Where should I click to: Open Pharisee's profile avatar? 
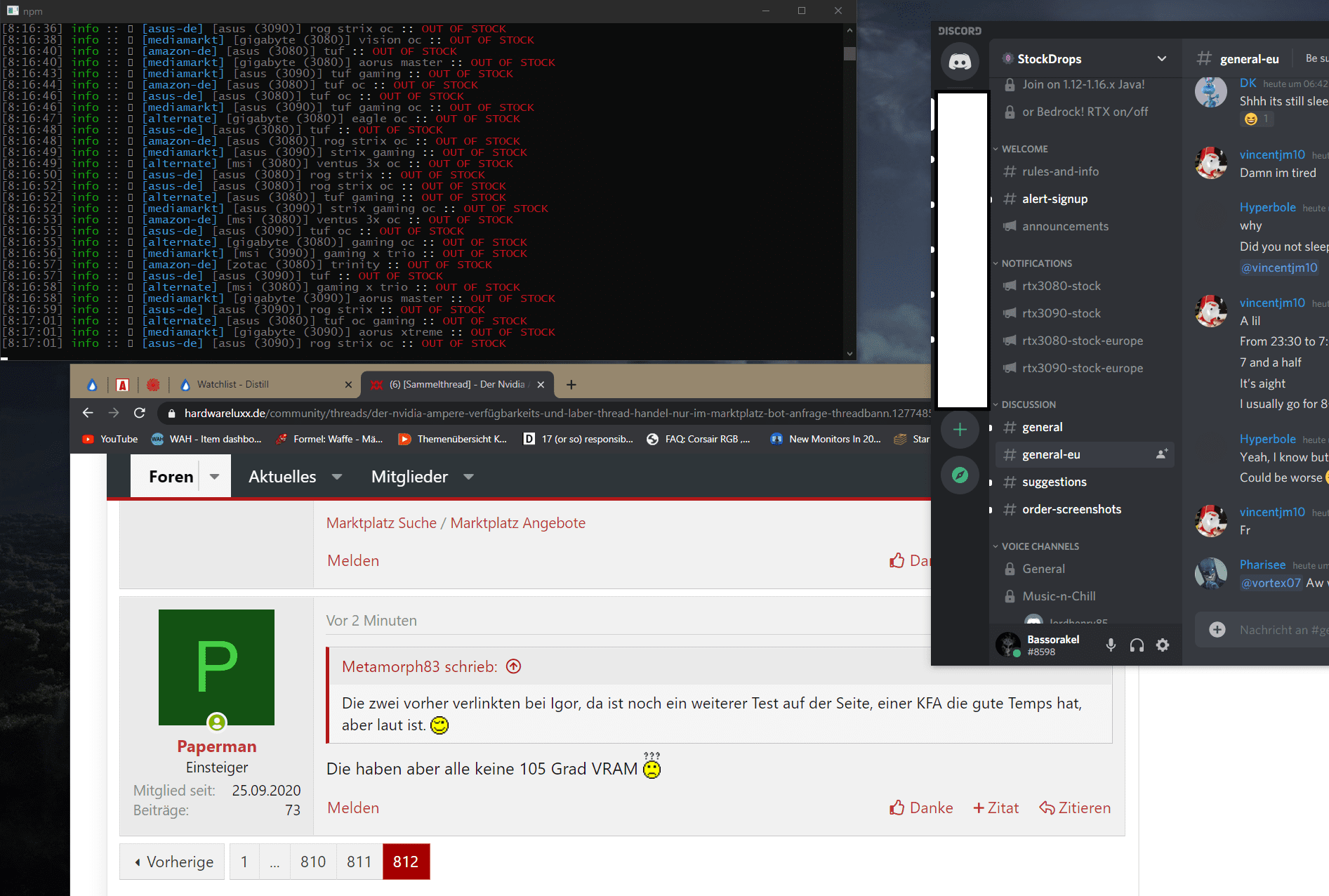[1211, 573]
